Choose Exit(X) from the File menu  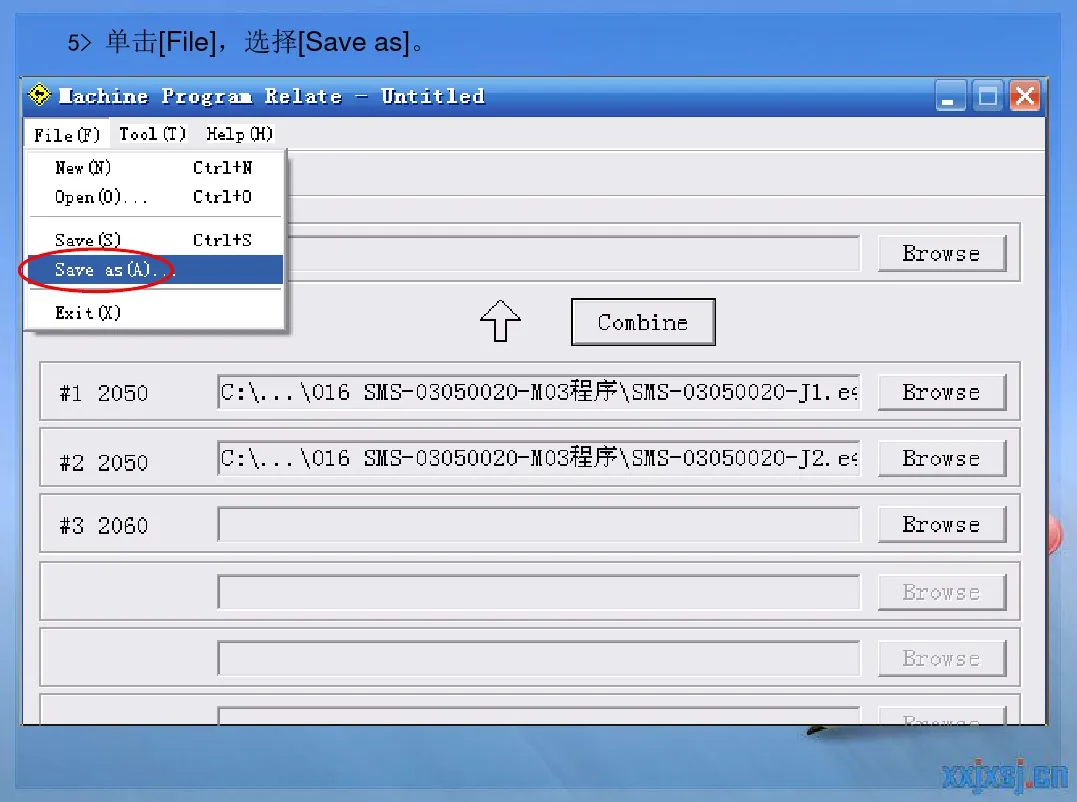(155, 312)
